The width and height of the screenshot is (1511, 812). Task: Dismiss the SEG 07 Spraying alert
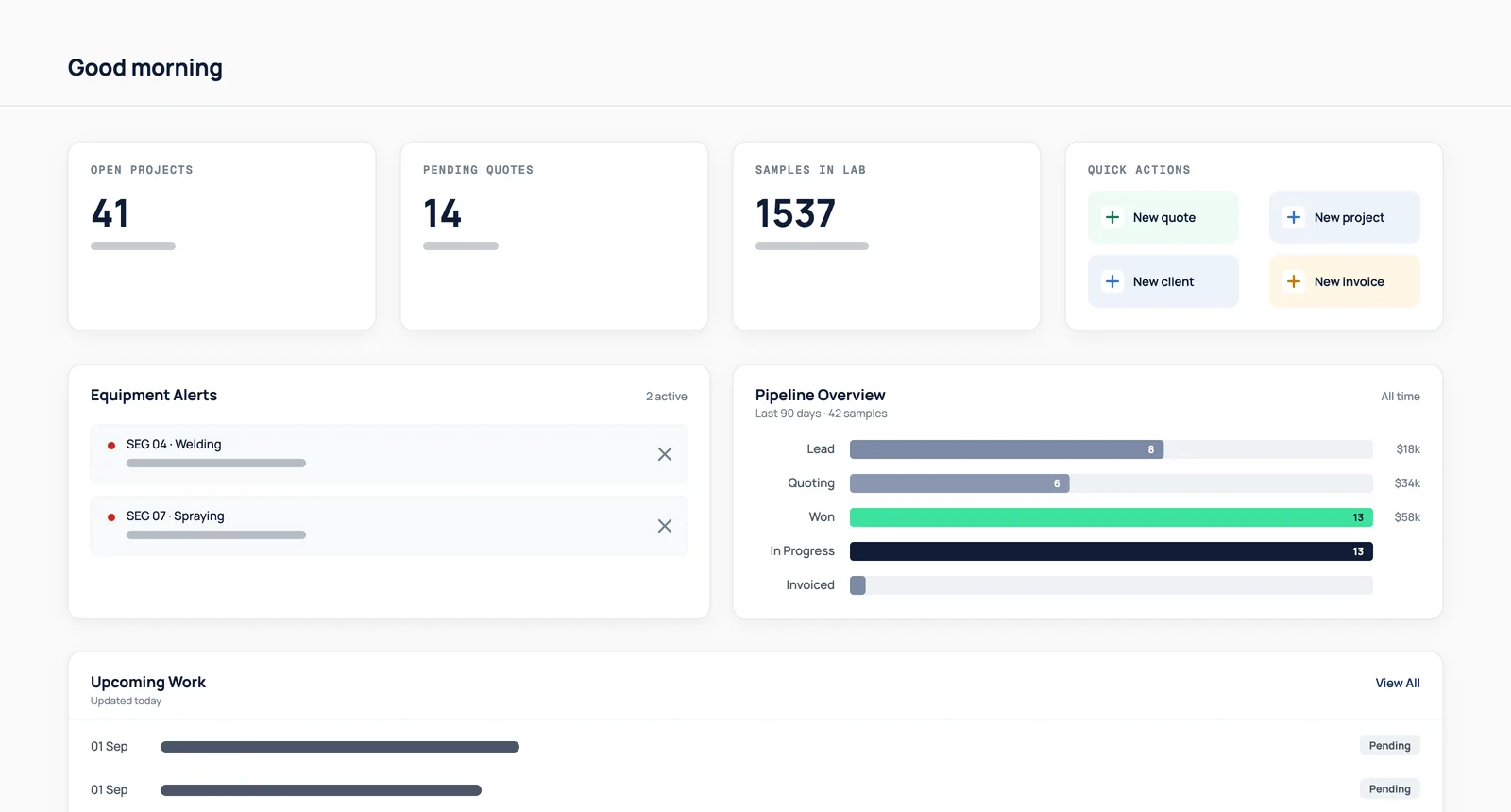click(x=665, y=526)
